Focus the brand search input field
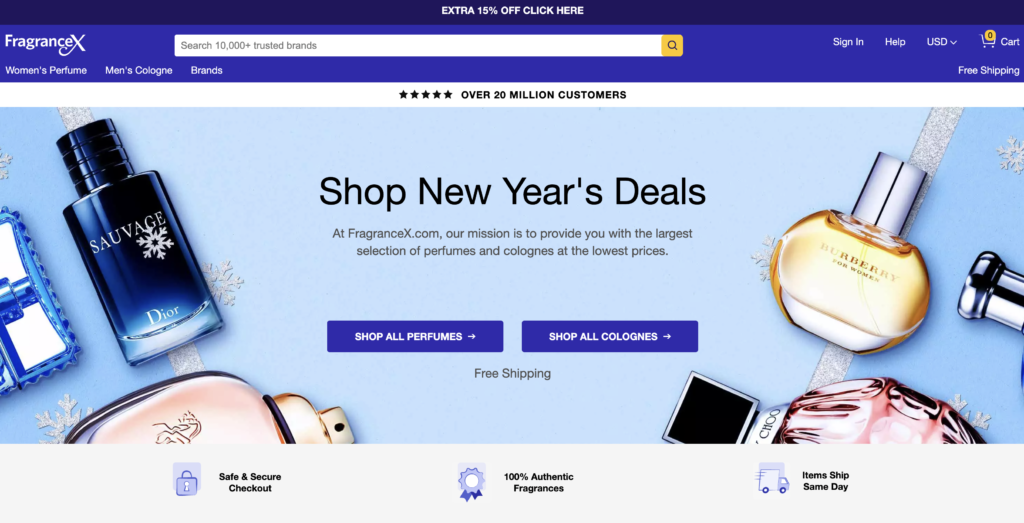1024x523 pixels. (x=418, y=46)
